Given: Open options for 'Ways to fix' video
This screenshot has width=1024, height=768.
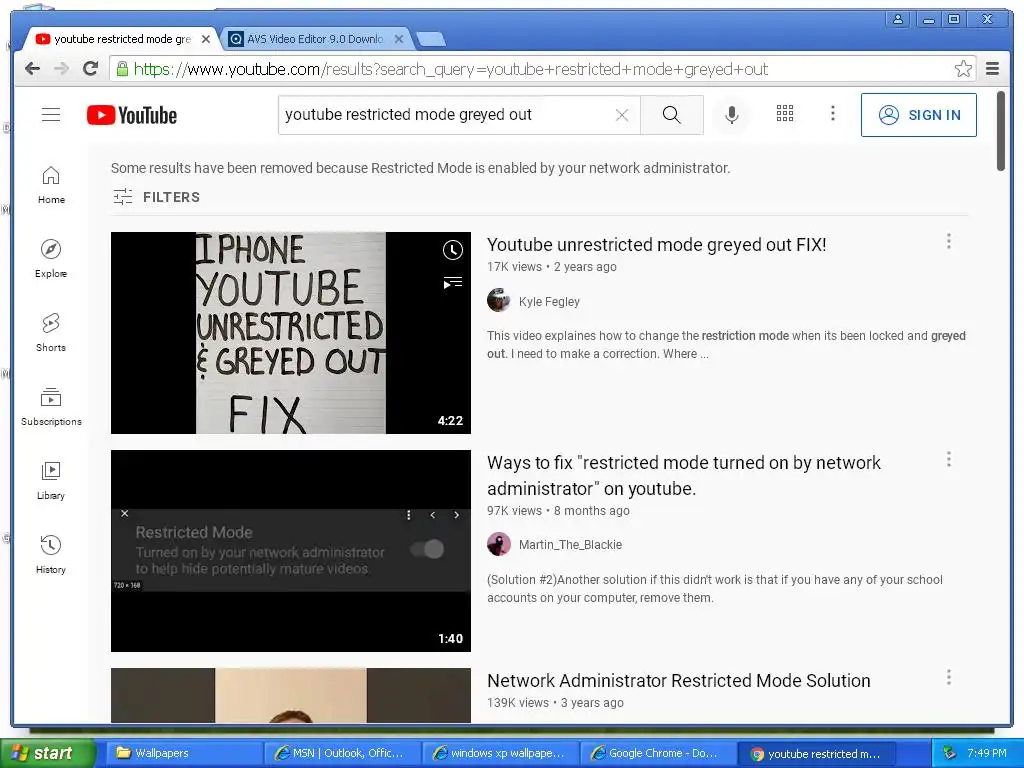Looking at the screenshot, I should pyautogui.click(x=949, y=460).
